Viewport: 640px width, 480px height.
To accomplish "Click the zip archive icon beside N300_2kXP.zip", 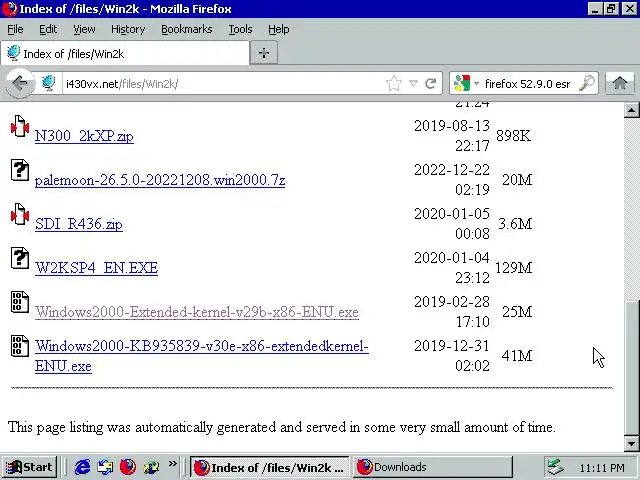I will 20,126.
